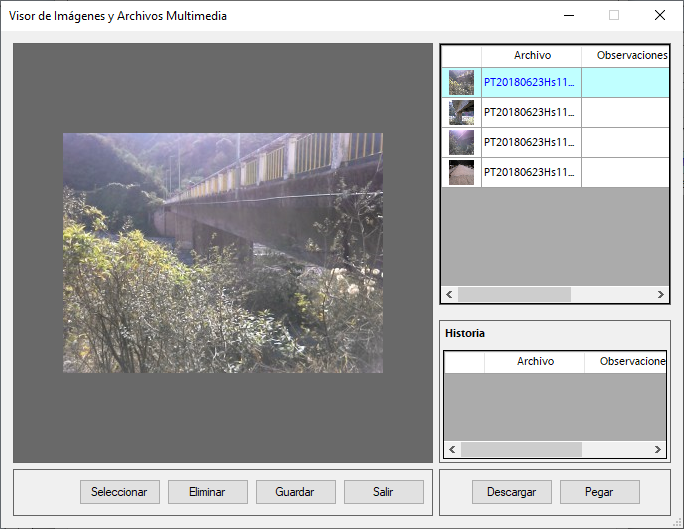Select the highlighted first file name row
Image resolution: width=684 pixels, height=529 pixels.
click(530, 83)
